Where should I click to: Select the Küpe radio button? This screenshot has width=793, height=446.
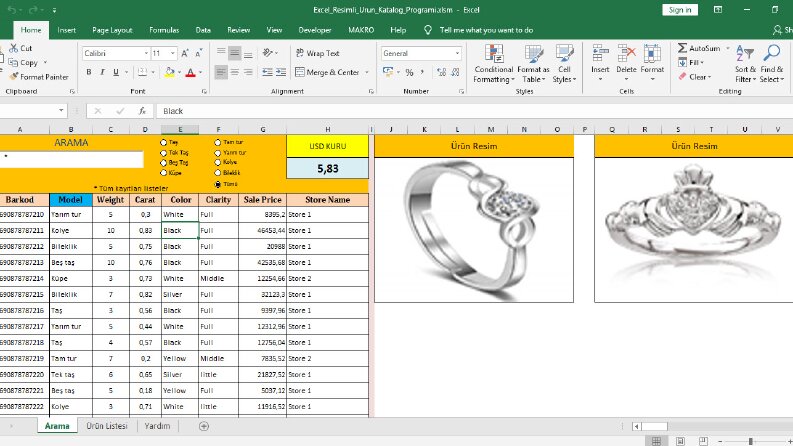163,173
